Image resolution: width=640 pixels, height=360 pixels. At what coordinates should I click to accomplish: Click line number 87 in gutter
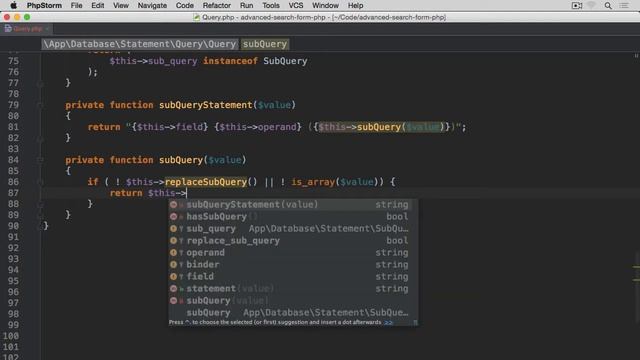pos(13,193)
